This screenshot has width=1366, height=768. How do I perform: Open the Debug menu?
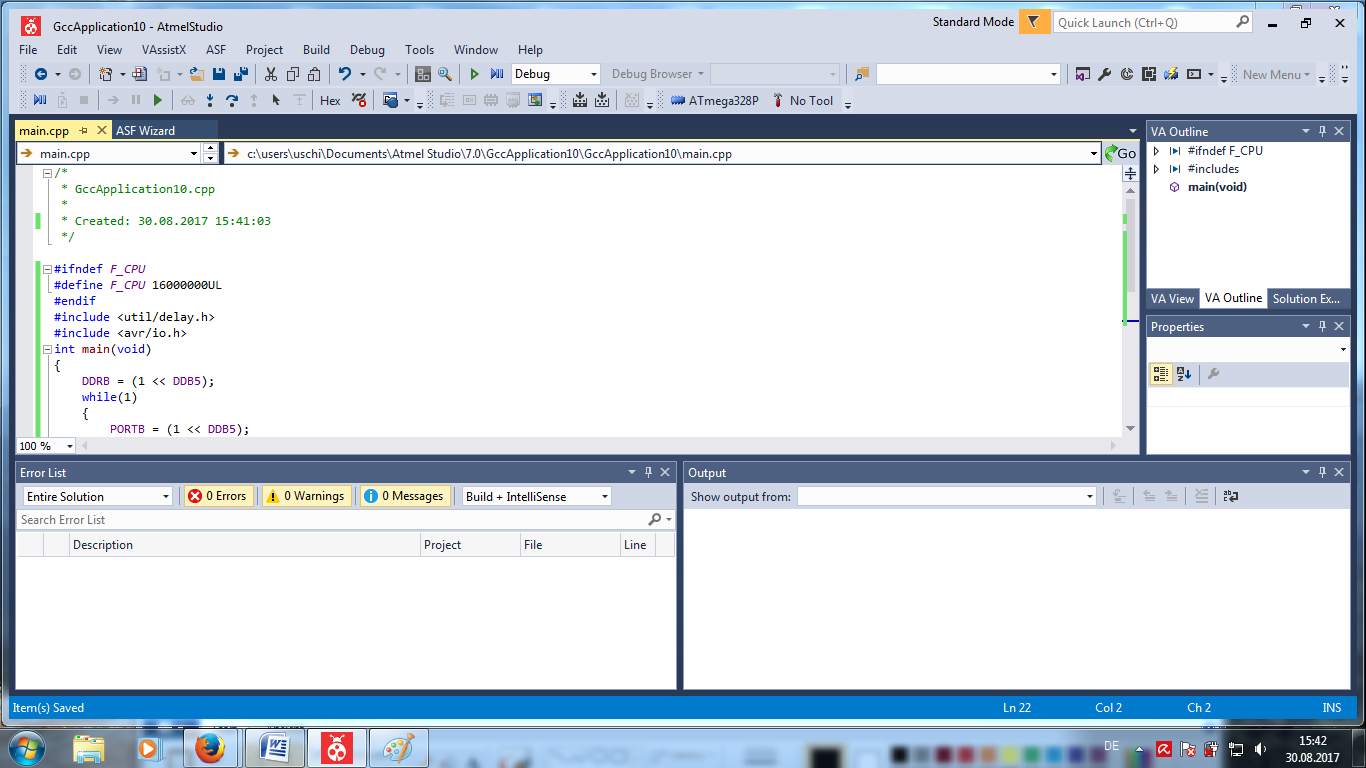pos(367,49)
